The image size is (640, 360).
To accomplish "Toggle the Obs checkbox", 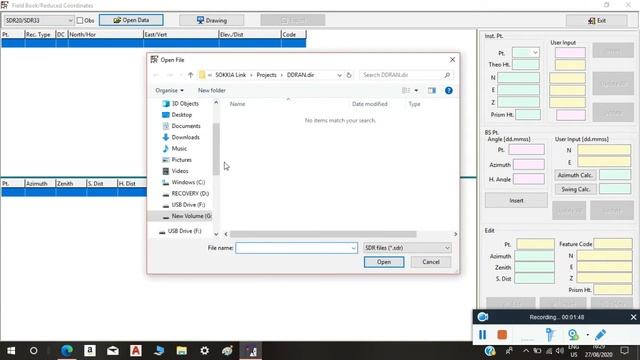I will [x=80, y=20].
